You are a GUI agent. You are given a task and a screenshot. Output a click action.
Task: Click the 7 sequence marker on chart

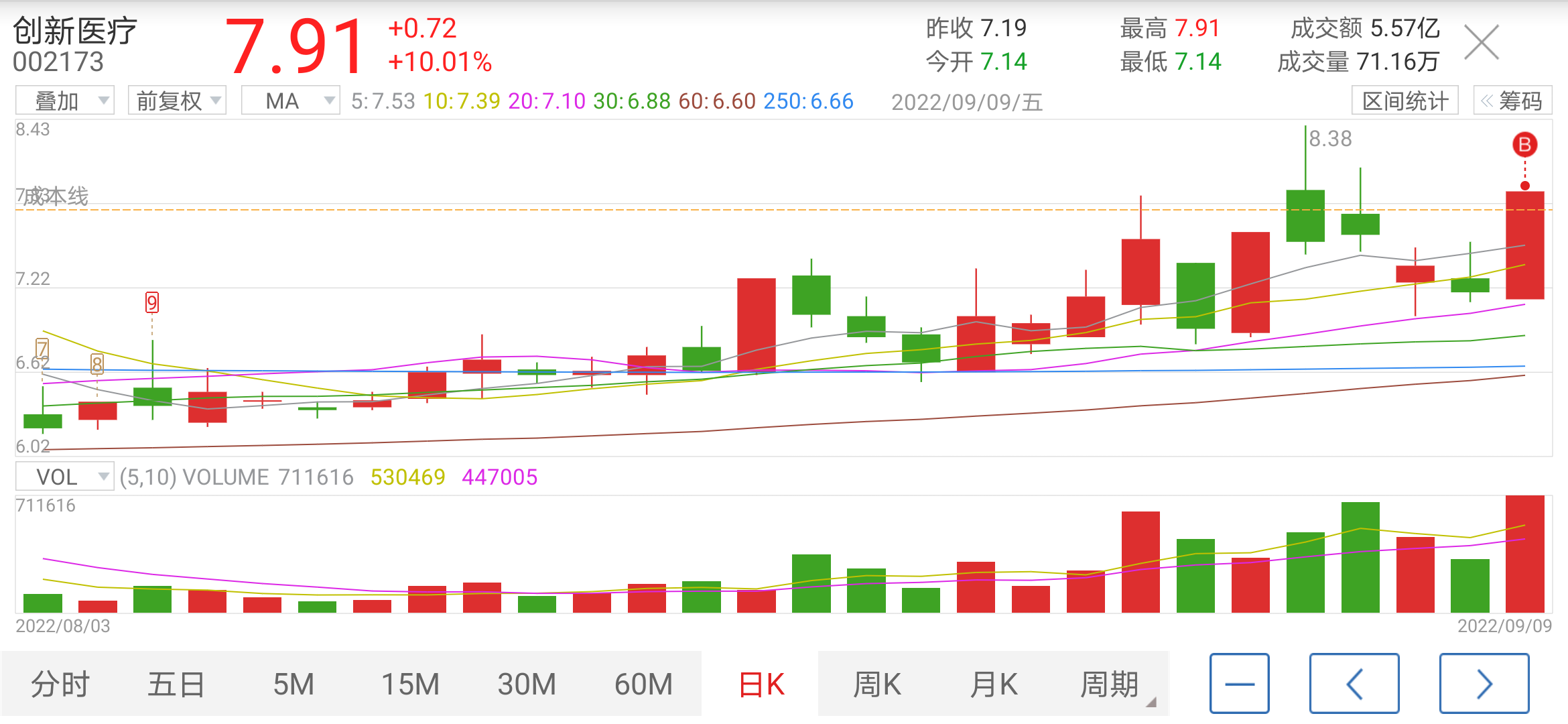[42, 349]
